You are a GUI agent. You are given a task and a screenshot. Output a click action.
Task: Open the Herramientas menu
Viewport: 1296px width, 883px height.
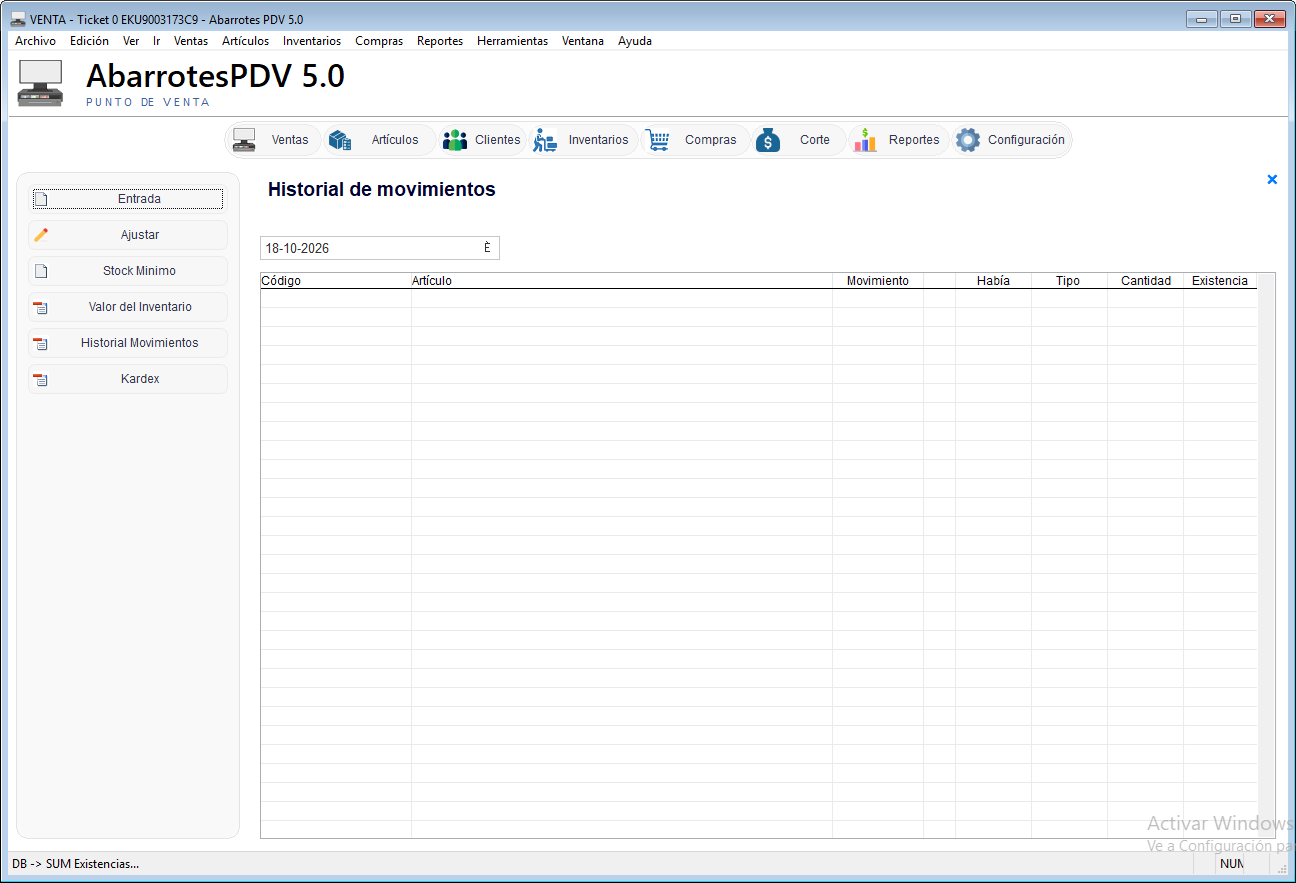512,41
